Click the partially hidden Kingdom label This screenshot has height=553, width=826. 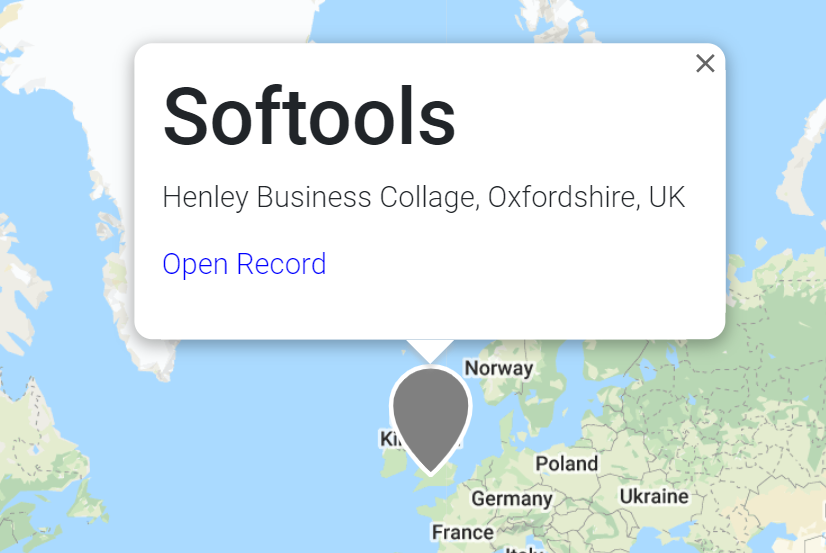[x=388, y=439]
